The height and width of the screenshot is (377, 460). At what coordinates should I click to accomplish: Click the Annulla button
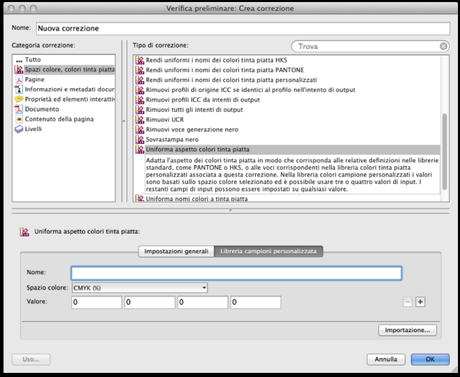click(386, 359)
